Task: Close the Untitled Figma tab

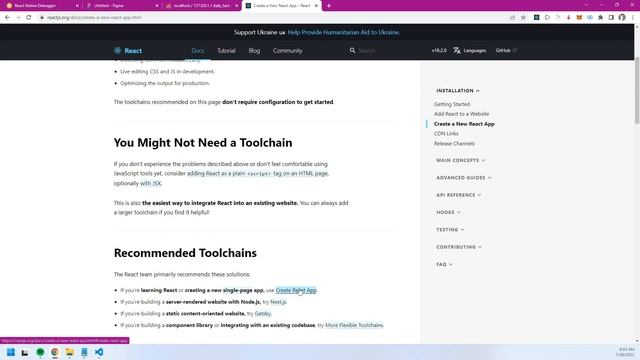Action: tap(157, 6)
